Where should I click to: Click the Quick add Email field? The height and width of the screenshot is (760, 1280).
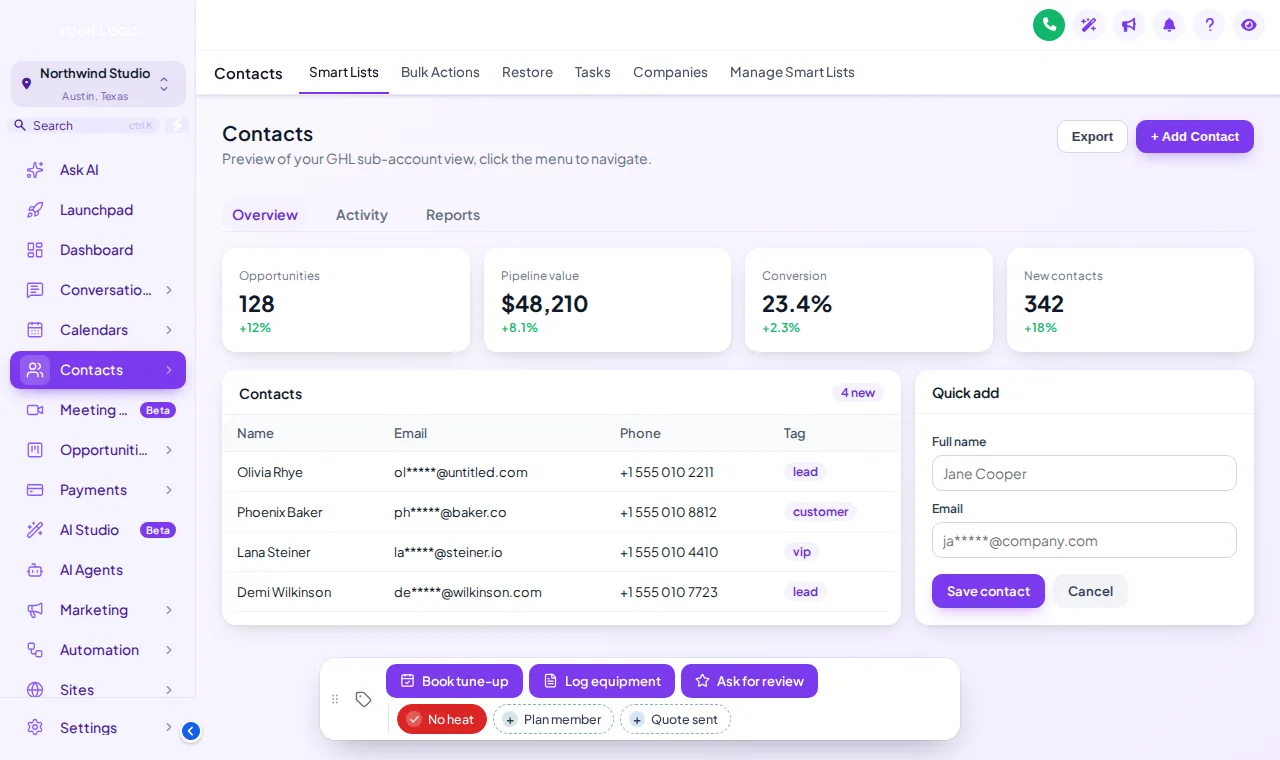(1084, 540)
